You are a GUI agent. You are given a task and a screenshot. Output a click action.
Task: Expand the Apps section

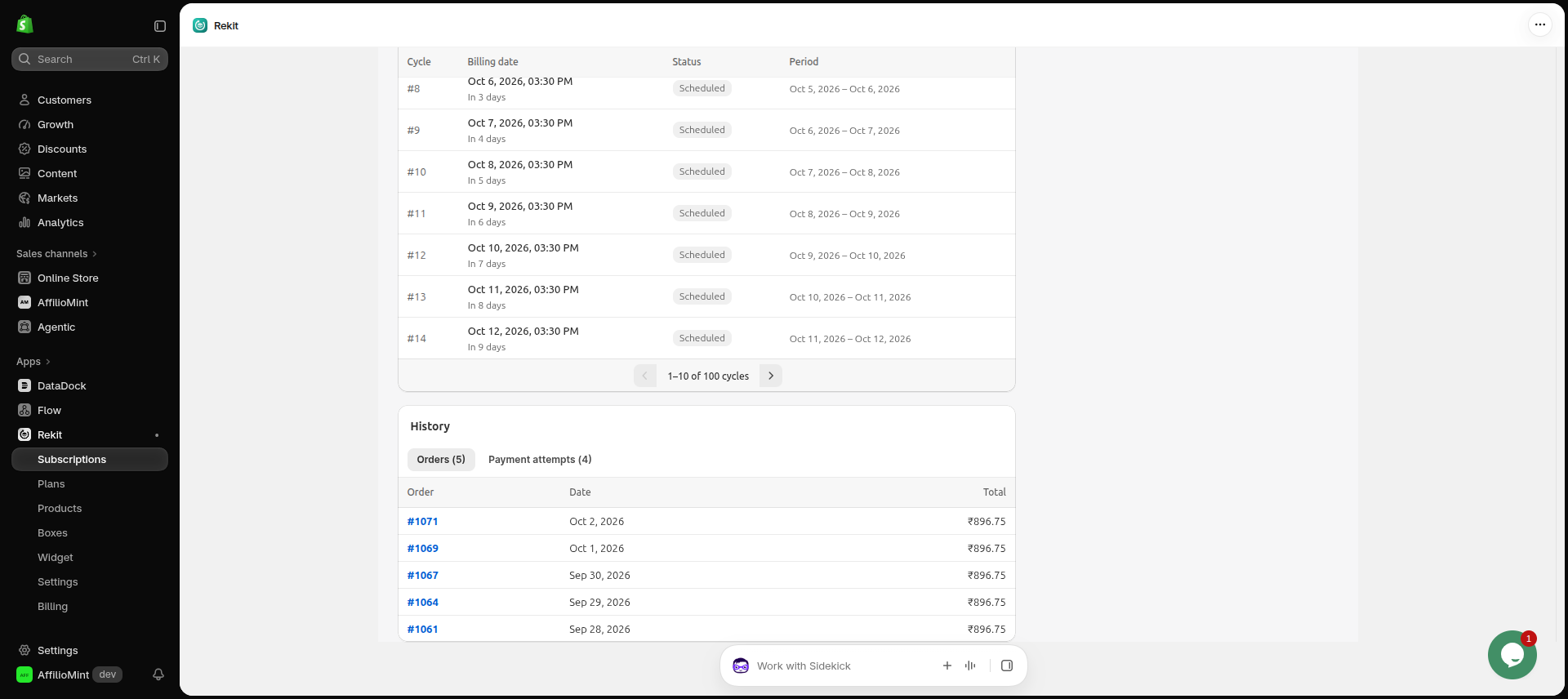[33, 361]
